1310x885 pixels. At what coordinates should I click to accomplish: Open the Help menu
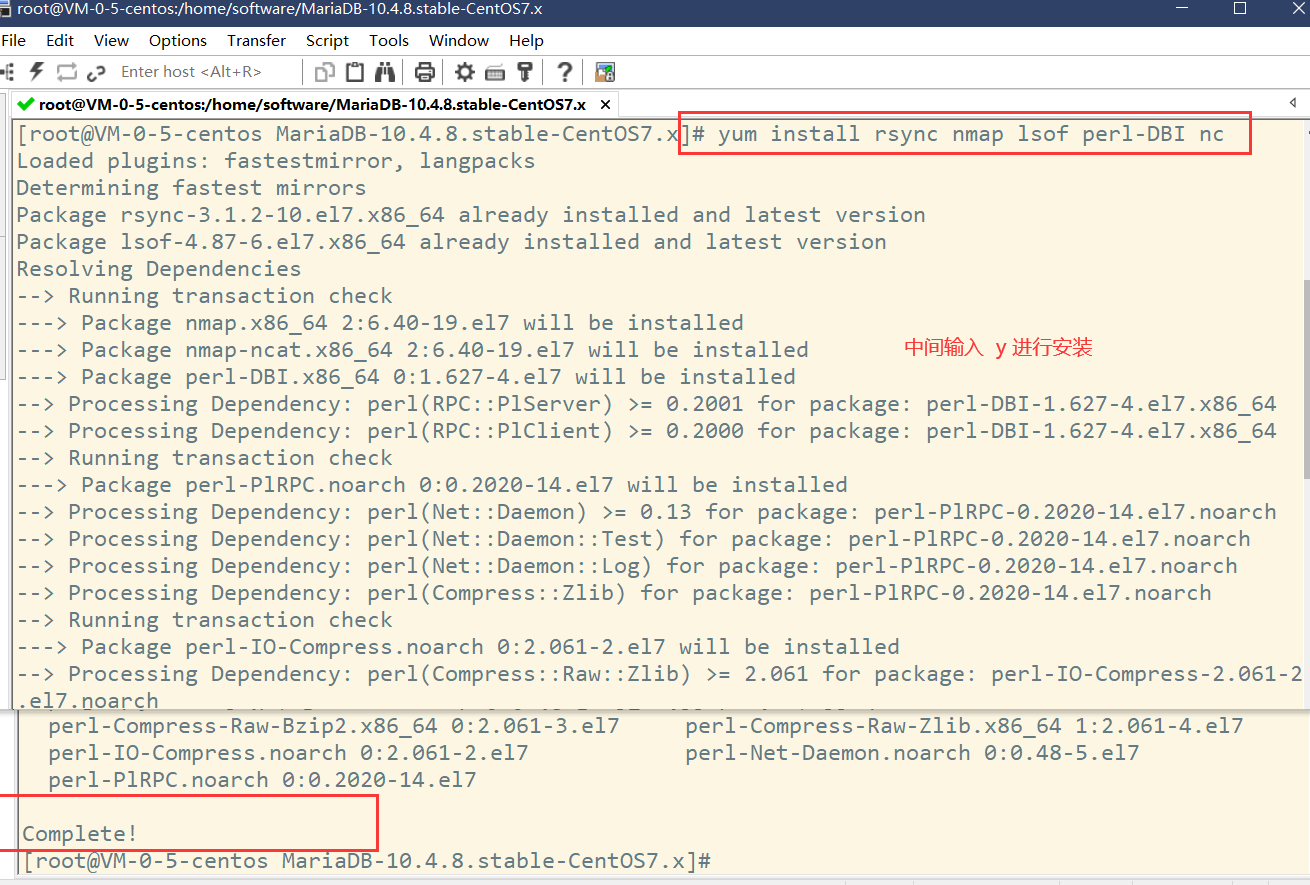pyautogui.click(x=526, y=40)
